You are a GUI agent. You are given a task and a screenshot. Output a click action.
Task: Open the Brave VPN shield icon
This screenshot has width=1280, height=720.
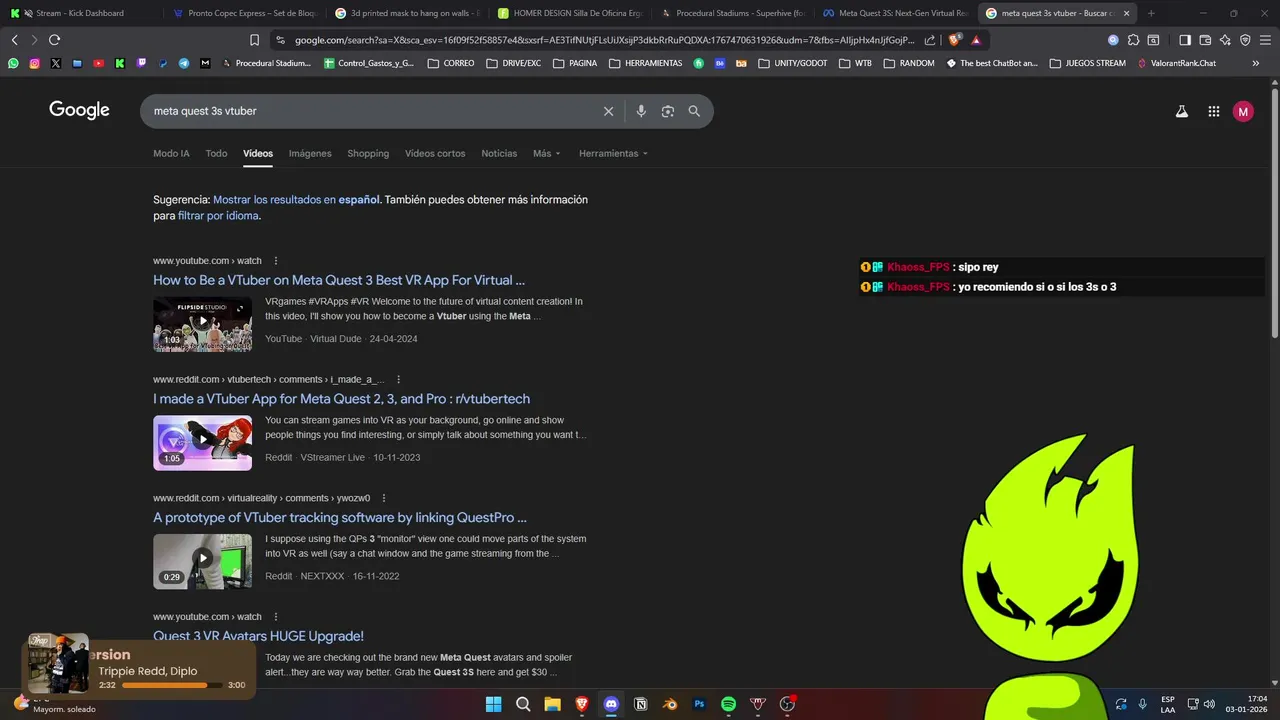(1245, 40)
